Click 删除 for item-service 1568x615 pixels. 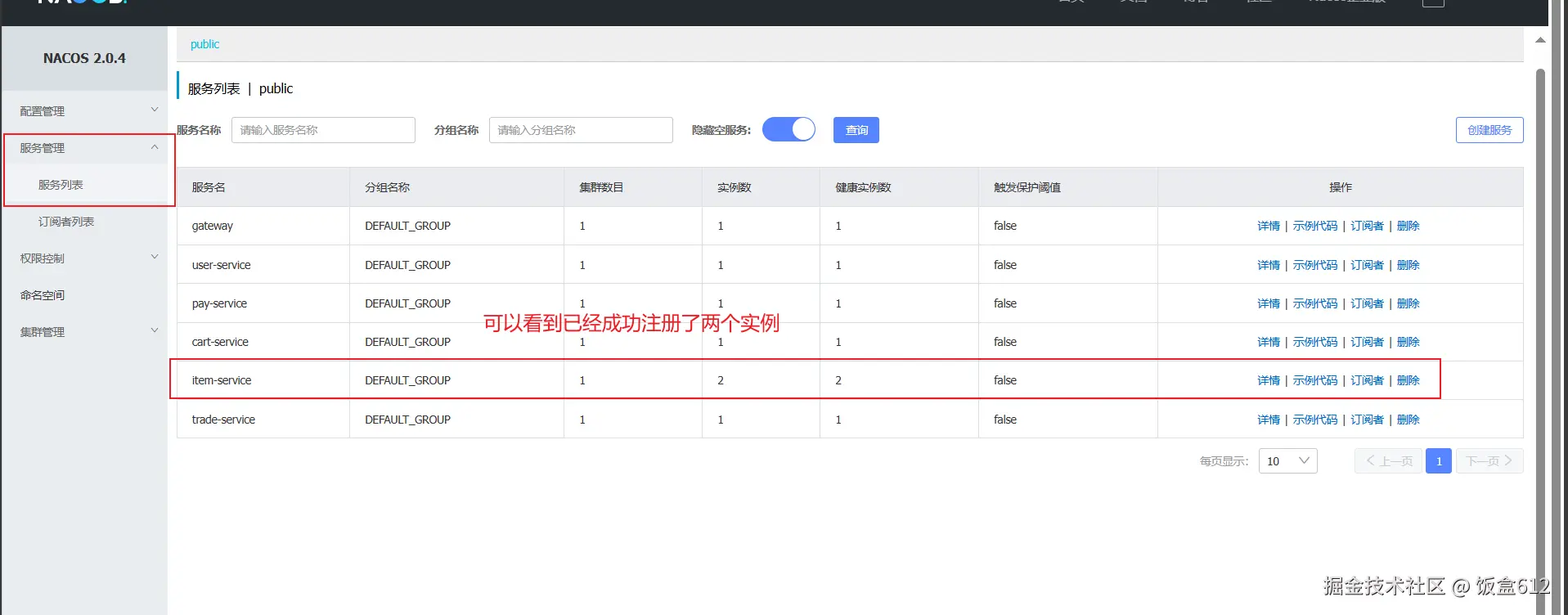click(1409, 380)
